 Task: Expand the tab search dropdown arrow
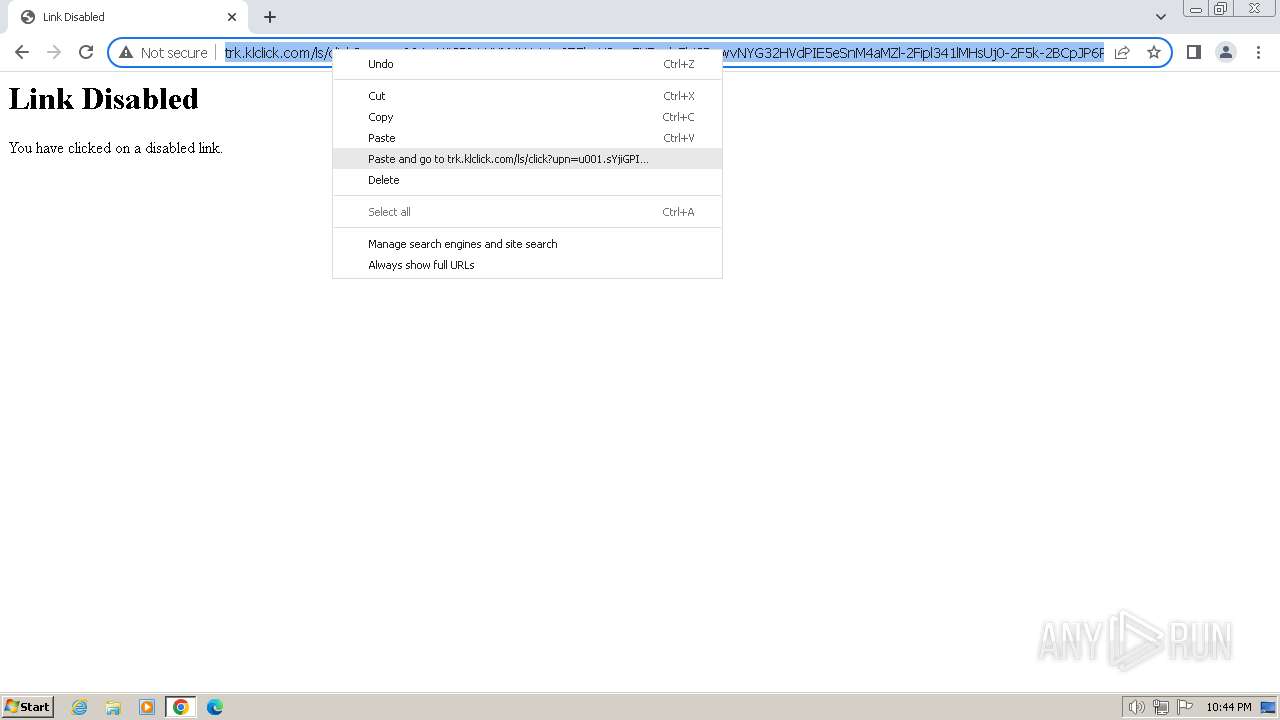pyautogui.click(x=1161, y=17)
